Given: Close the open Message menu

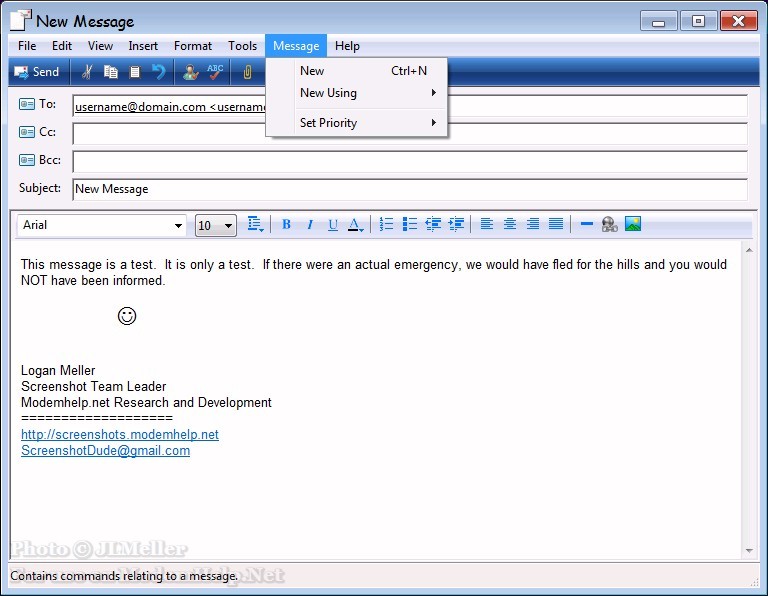Looking at the screenshot, I should click(x=296, y=46).
